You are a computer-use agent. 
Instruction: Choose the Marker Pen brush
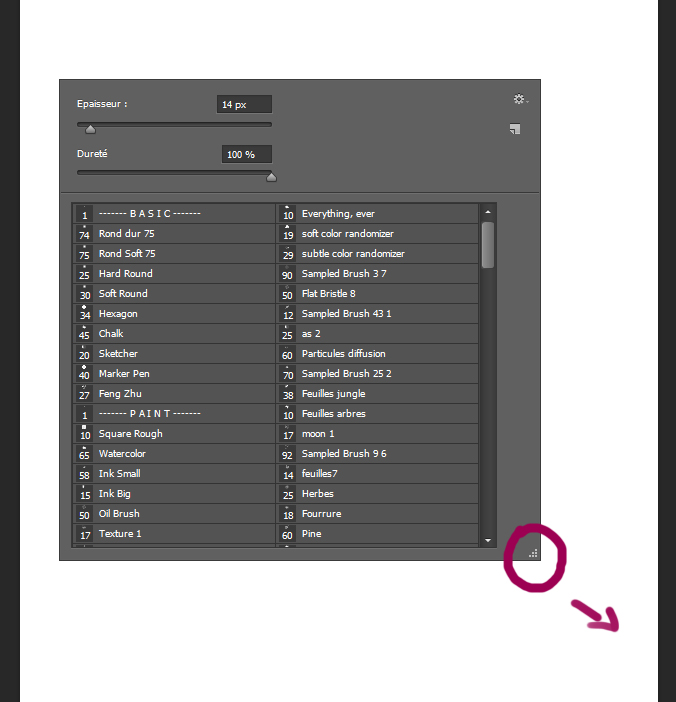(x=124, y=374)
